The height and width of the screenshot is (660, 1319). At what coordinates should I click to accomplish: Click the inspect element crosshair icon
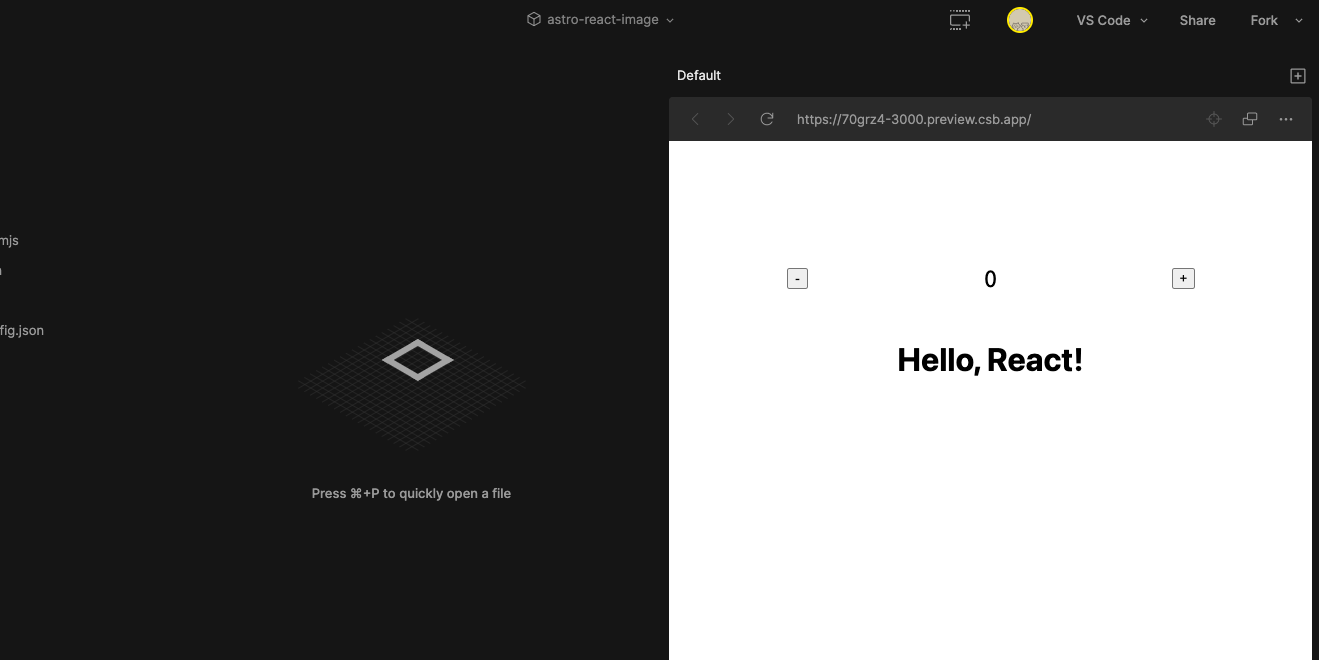1214,119
